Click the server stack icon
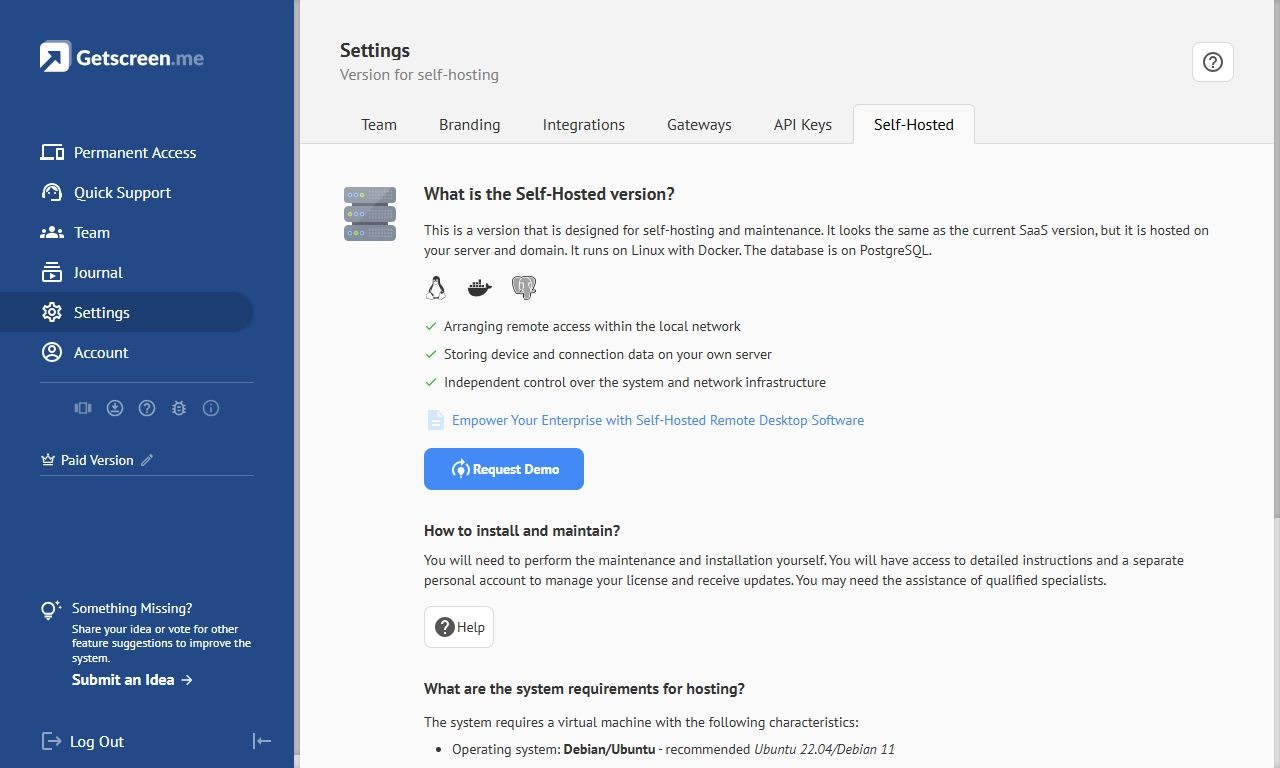 pos(370,214)
